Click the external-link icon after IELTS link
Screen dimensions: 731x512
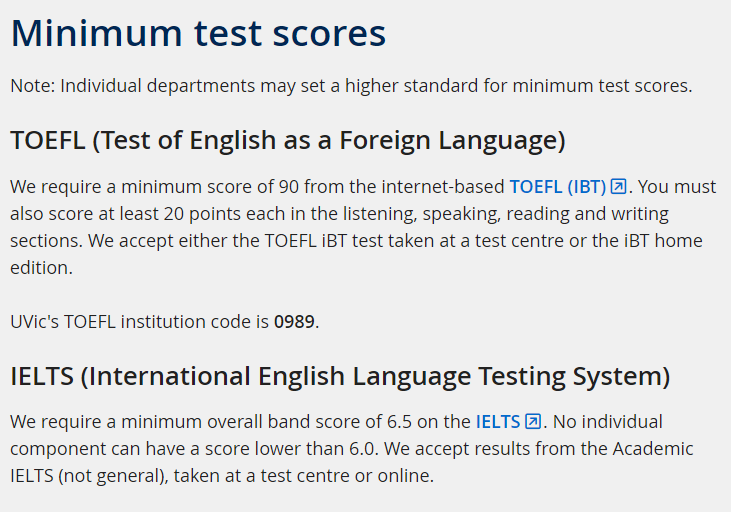coord(533,421)
